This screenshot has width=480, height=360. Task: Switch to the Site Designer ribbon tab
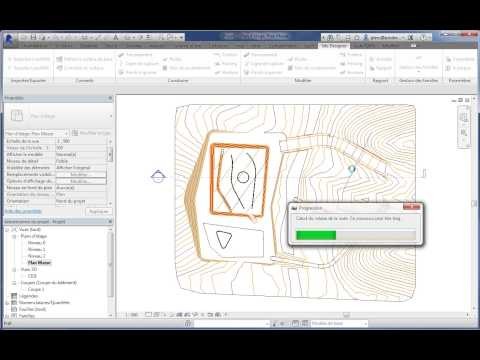pos(334,46)
